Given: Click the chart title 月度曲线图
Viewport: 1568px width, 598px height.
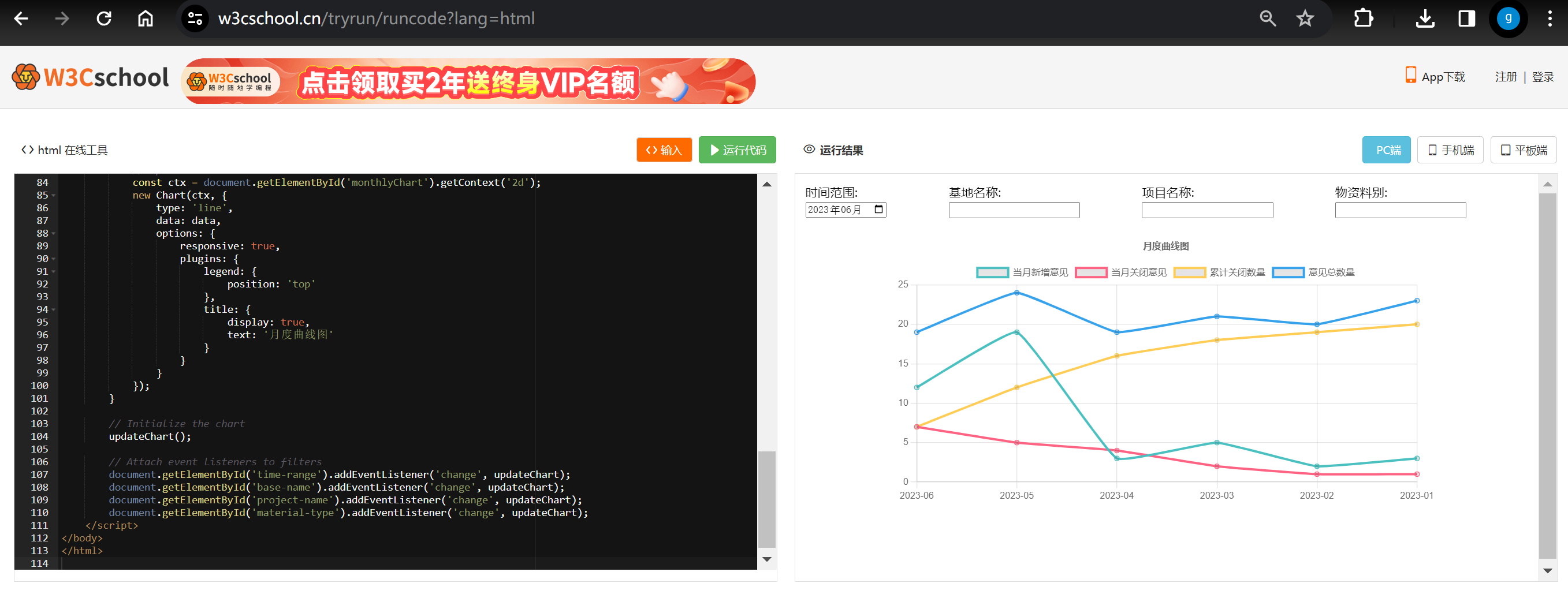Looking at the screenshot, I should [1165, 246].
